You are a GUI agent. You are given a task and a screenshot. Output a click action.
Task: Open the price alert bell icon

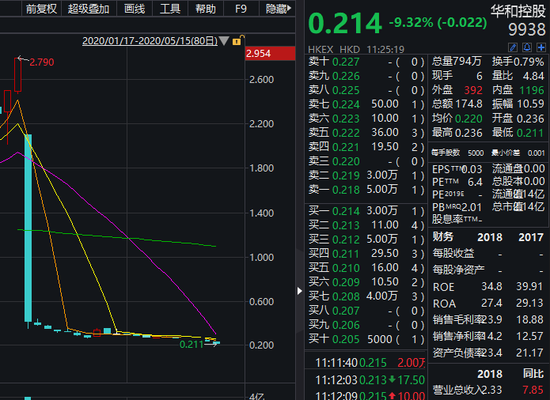tap(527, 48)
